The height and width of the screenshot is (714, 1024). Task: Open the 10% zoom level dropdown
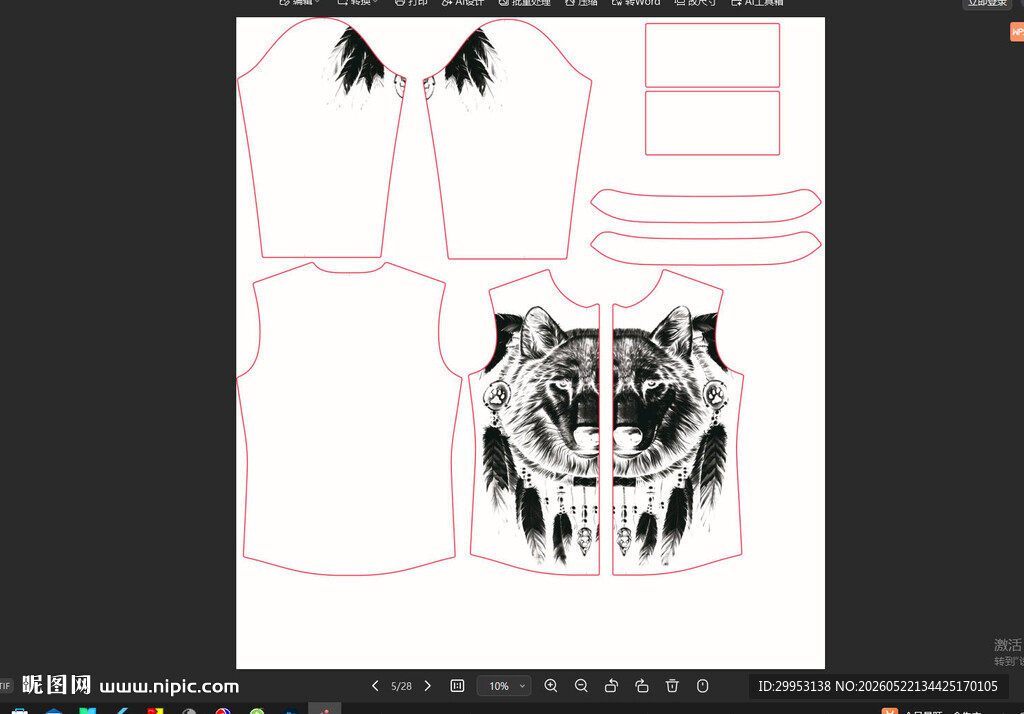click(504, 686)
